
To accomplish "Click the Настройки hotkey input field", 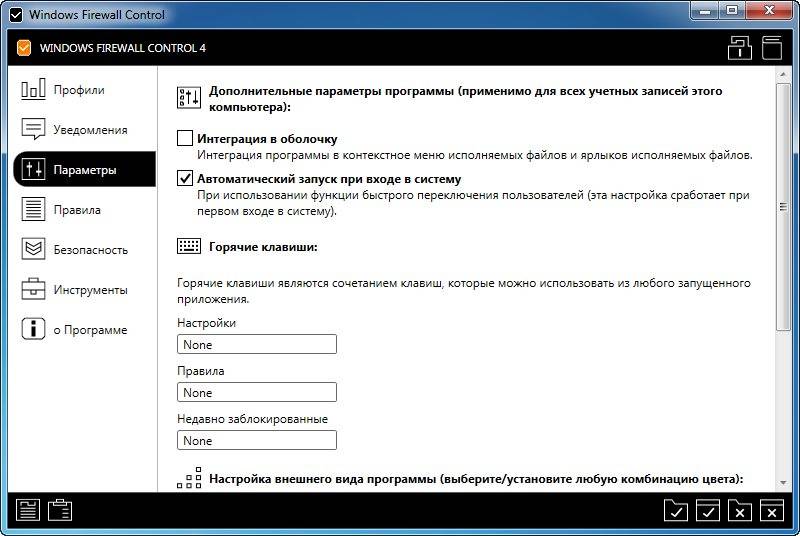I will pyautogui.click(x=257, y=344).
